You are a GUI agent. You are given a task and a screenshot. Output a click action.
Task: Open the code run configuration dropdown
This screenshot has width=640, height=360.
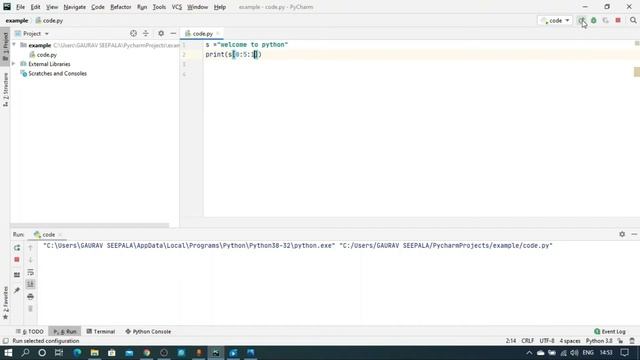[555, 20]
